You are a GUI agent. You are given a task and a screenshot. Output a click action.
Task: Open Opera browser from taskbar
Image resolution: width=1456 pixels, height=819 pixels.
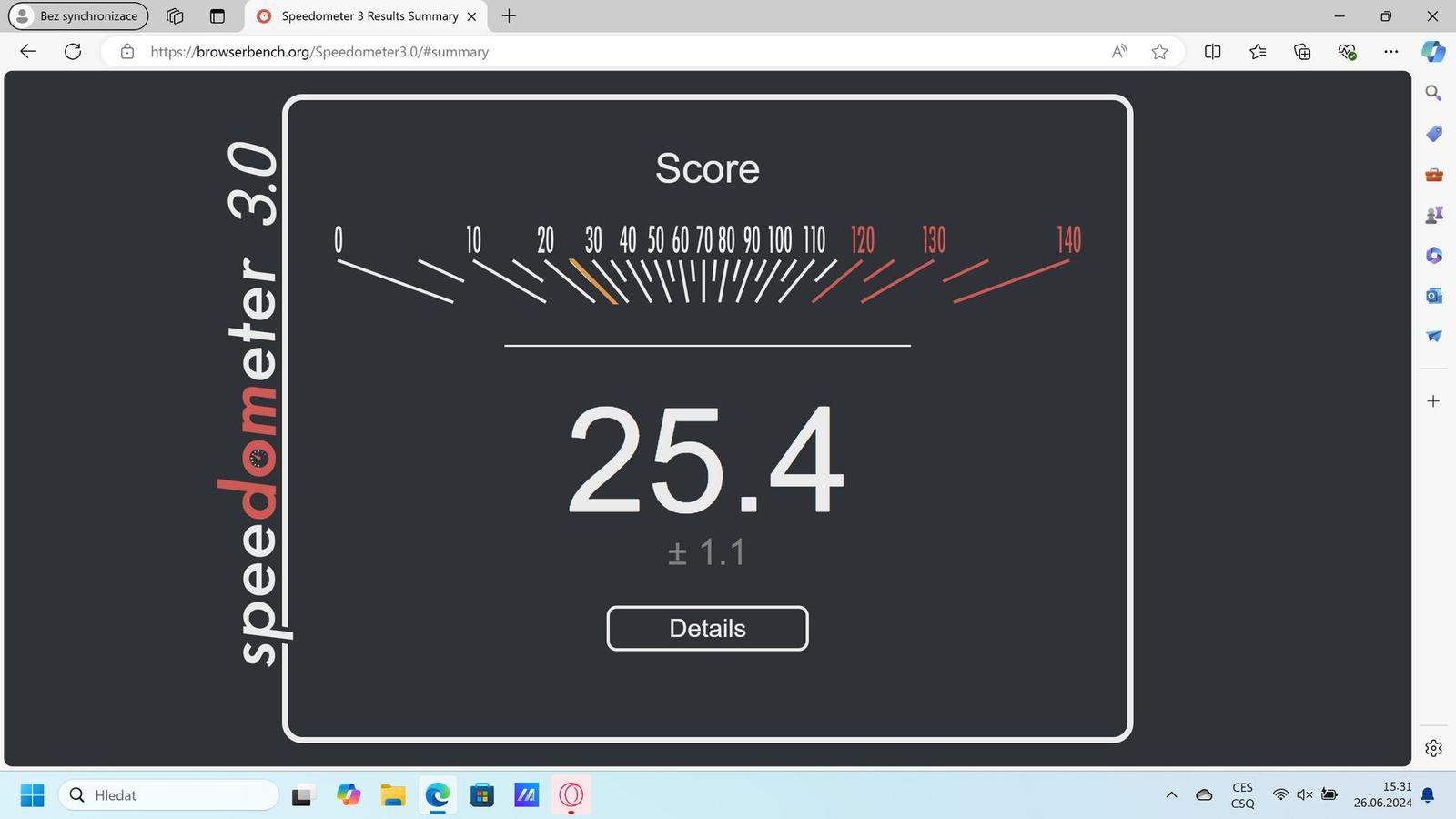pos(571,795)
